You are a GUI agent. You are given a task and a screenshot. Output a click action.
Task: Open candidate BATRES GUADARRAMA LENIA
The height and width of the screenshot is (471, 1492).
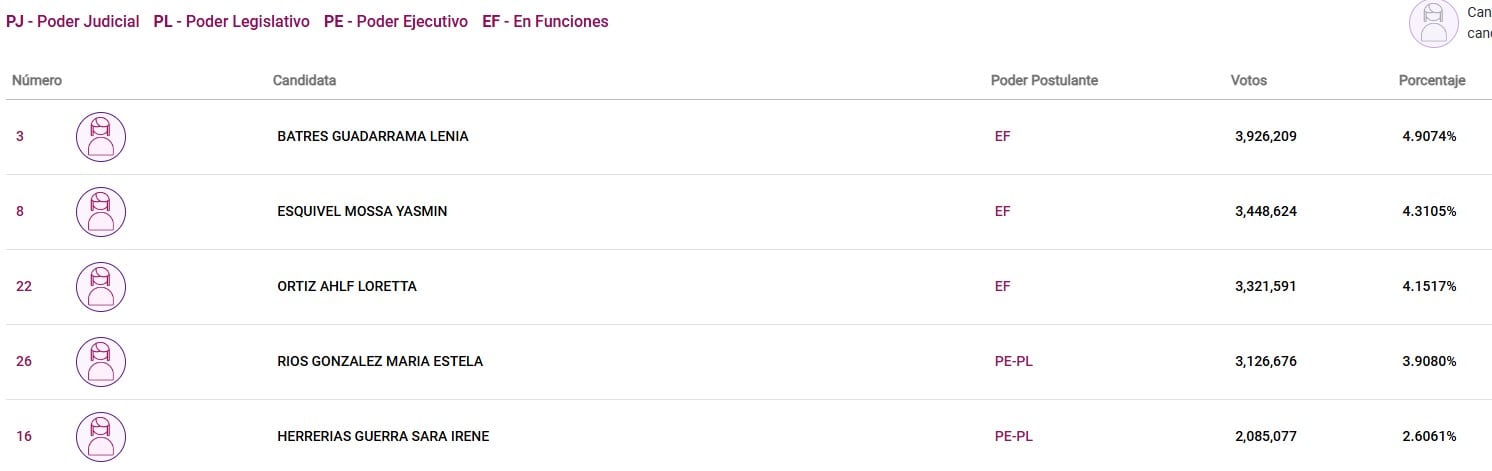[x=372, y=137]
